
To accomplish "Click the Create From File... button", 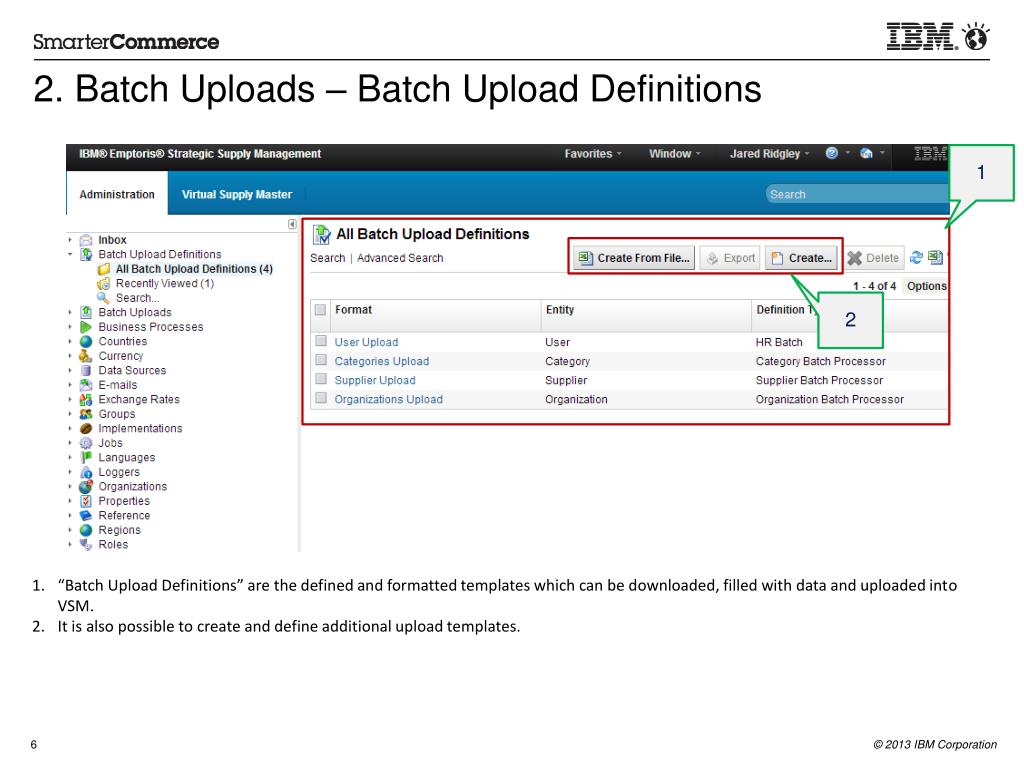I will (633, 258).
